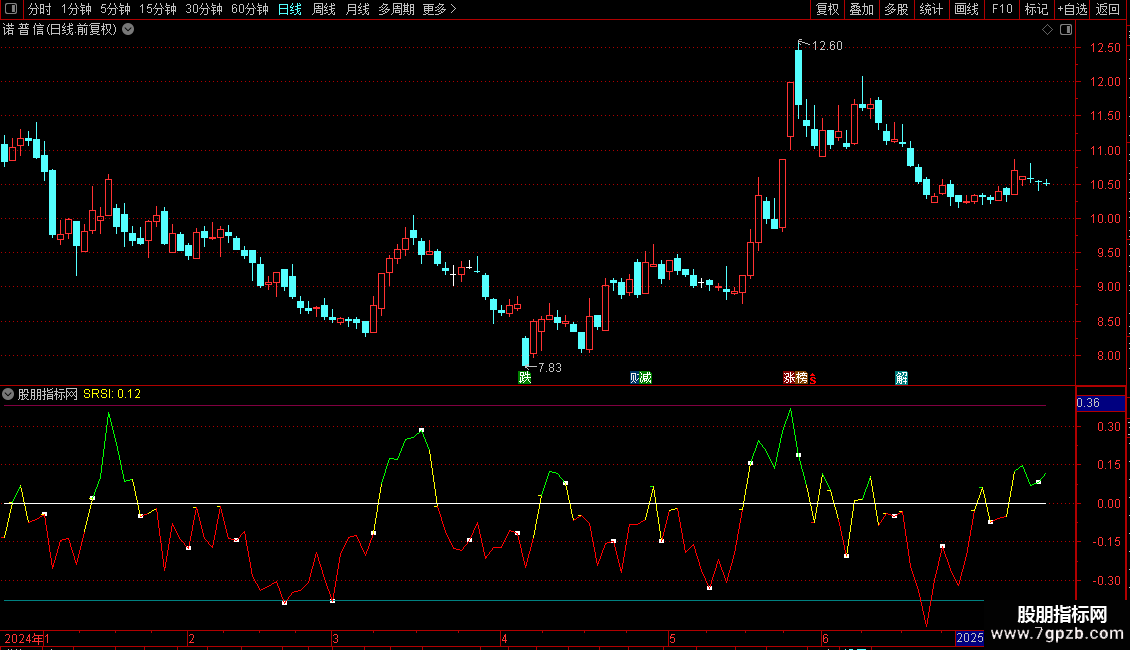Click the green 跌 event marker
The height and width of the screenshot is (650, 1130).
525,378
